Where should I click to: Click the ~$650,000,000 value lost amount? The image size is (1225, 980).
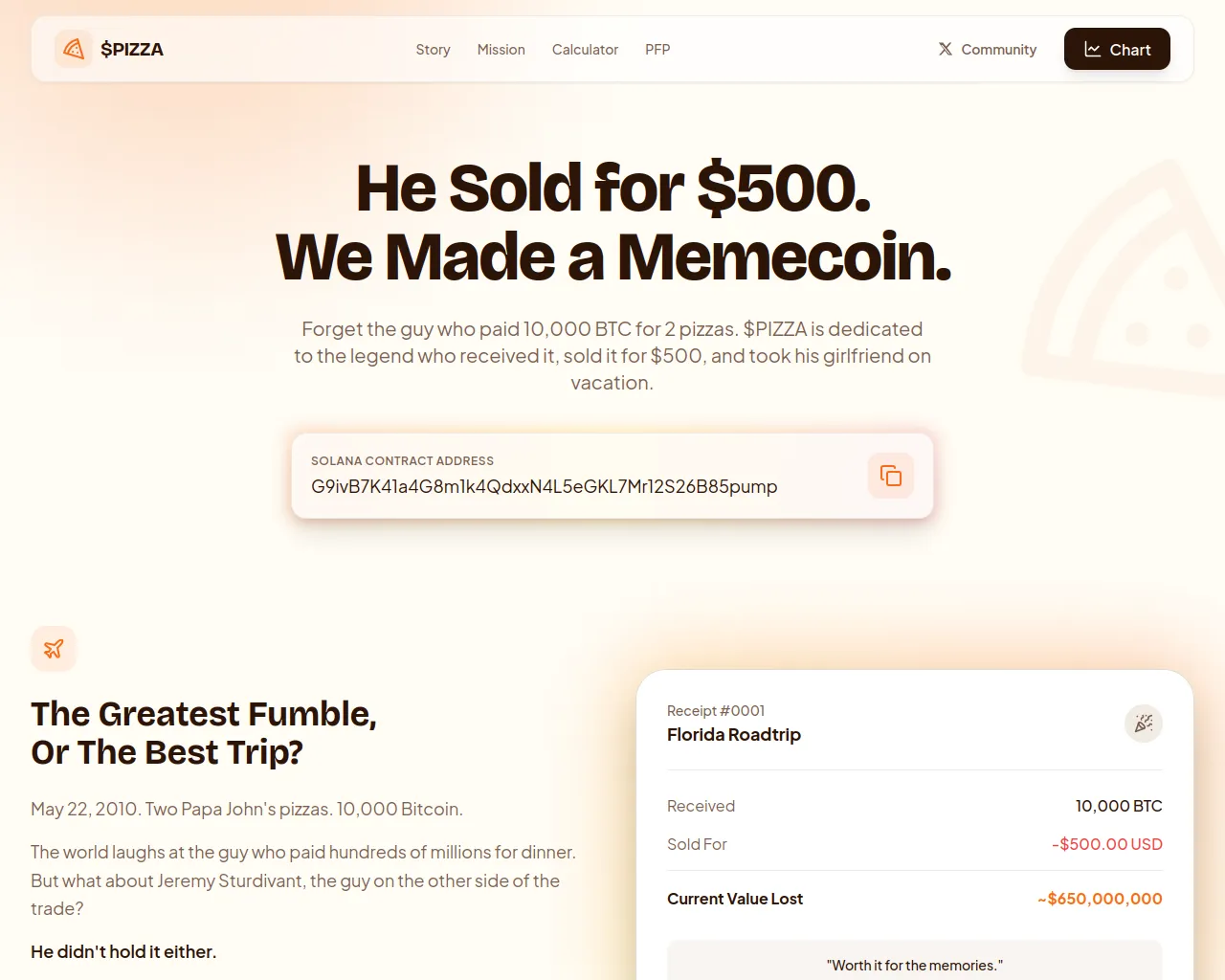tap(1100, 899)
